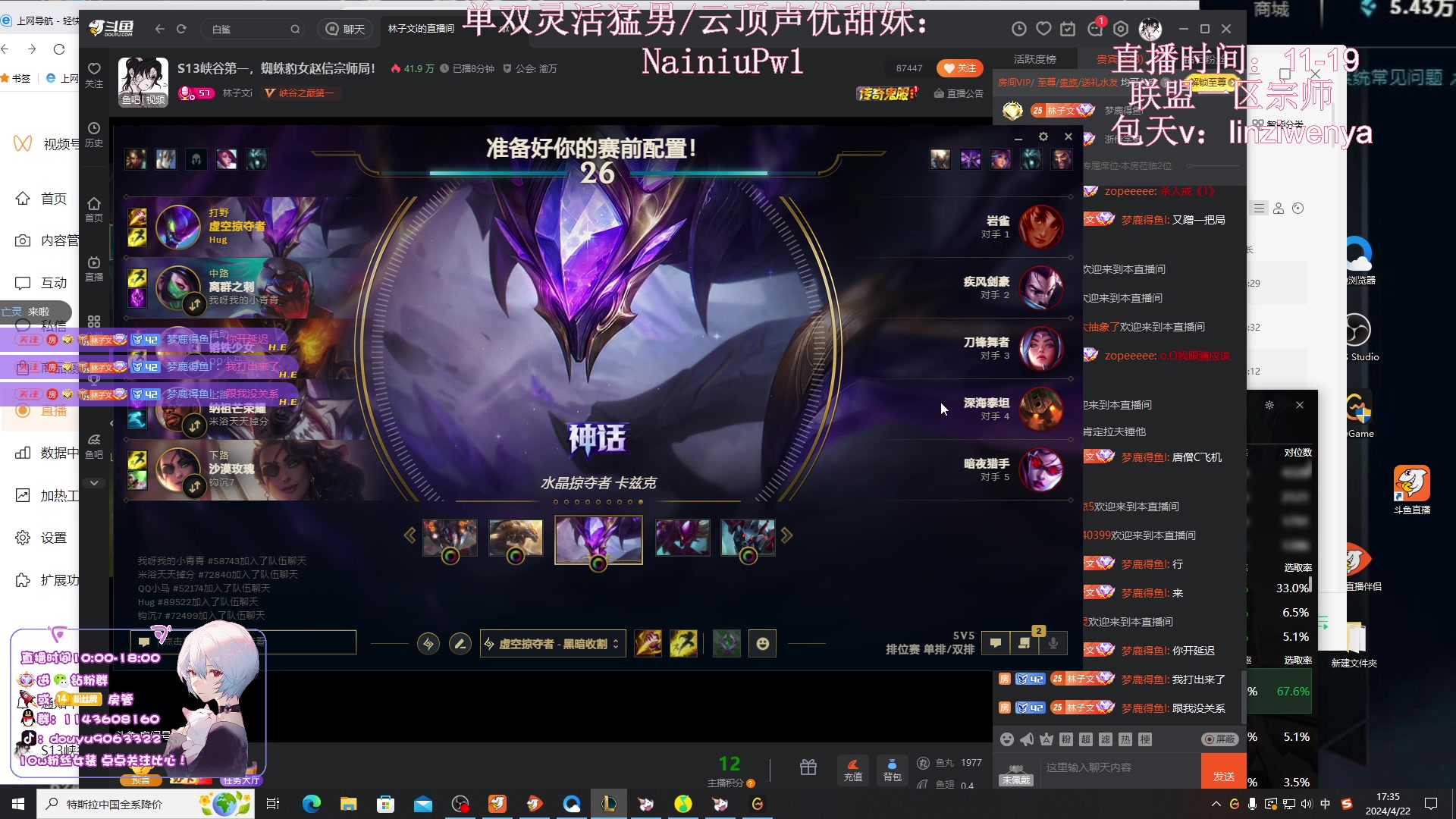
Task: Open 充值 recharge below the stream
Action: click(x=853, y=770)
